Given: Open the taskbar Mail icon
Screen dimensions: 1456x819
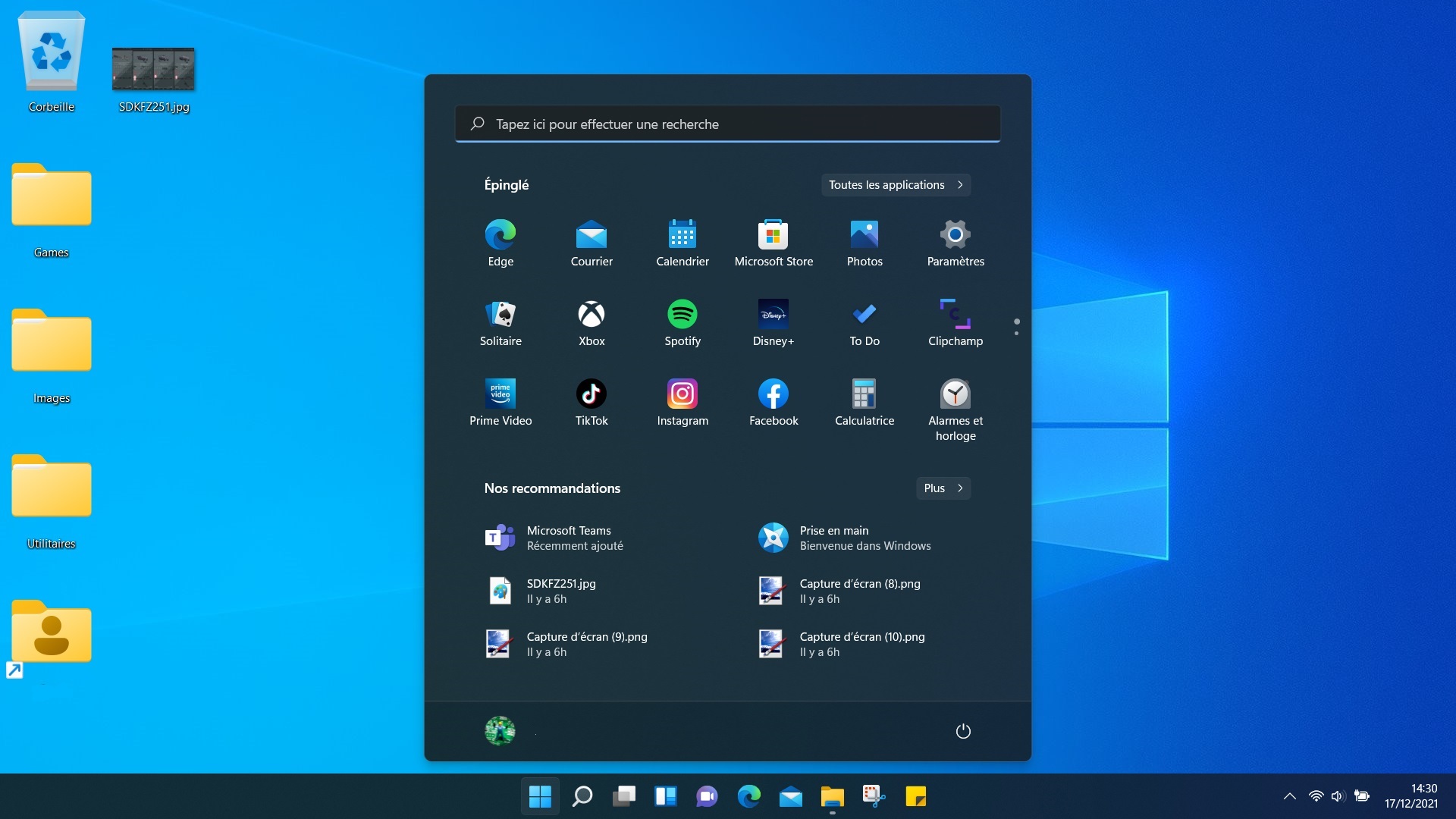Looking at the screenshot, I should 790,796.
